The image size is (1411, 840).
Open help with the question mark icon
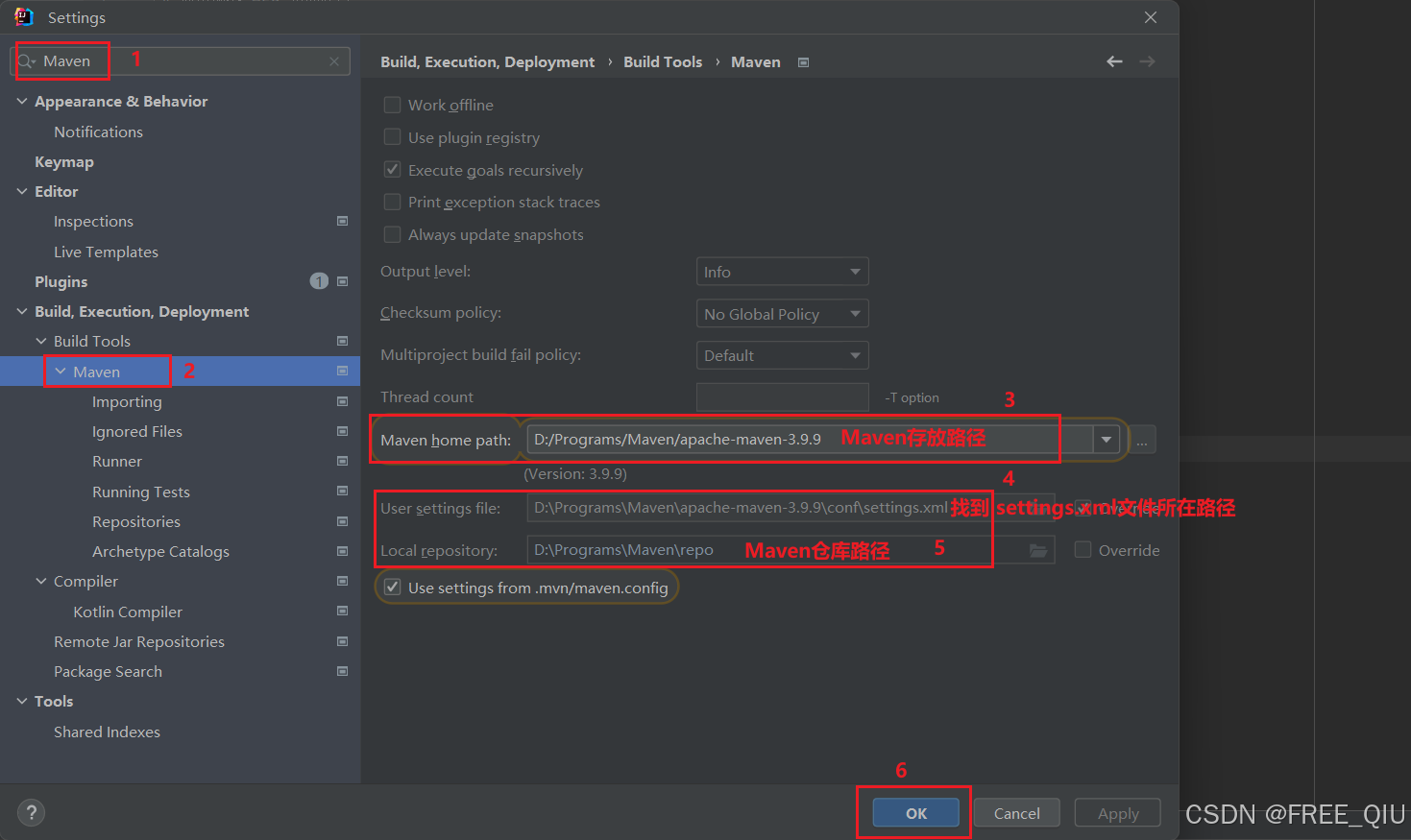tap(31, 813)
